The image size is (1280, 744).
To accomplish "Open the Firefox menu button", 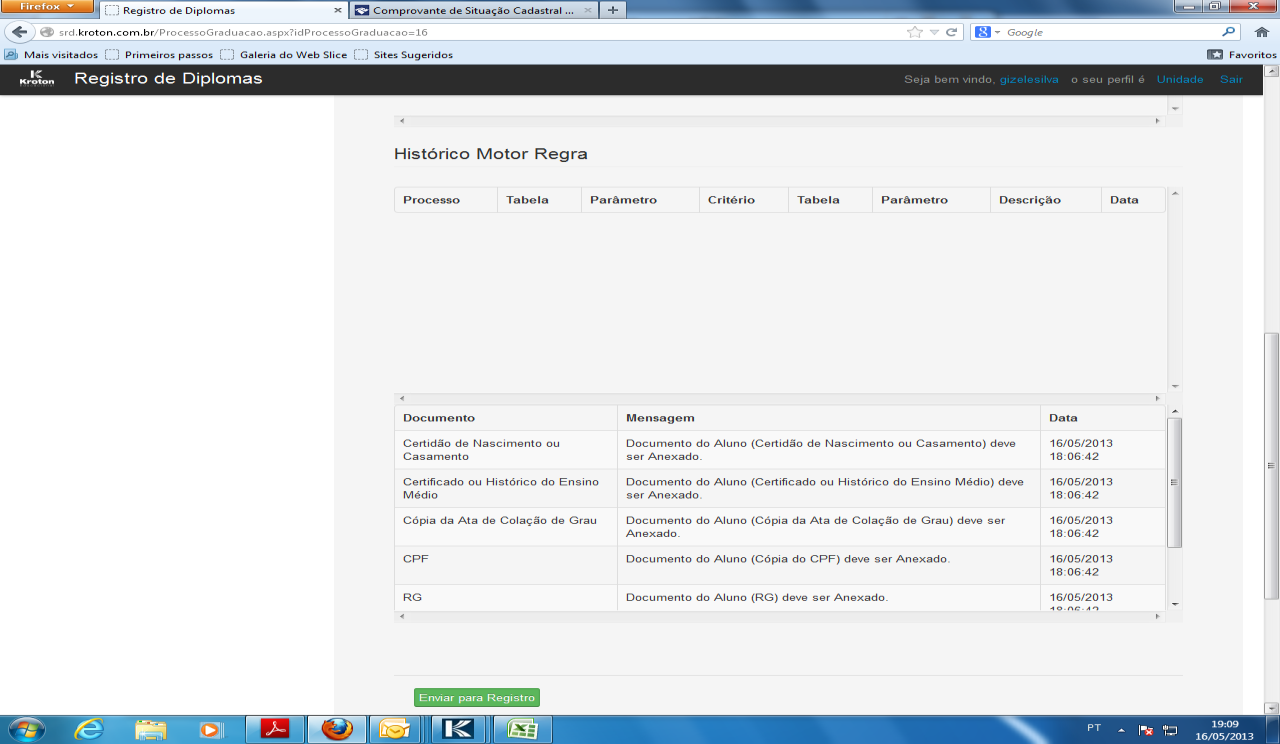I will pyautogui.click(x=48, y=7).
